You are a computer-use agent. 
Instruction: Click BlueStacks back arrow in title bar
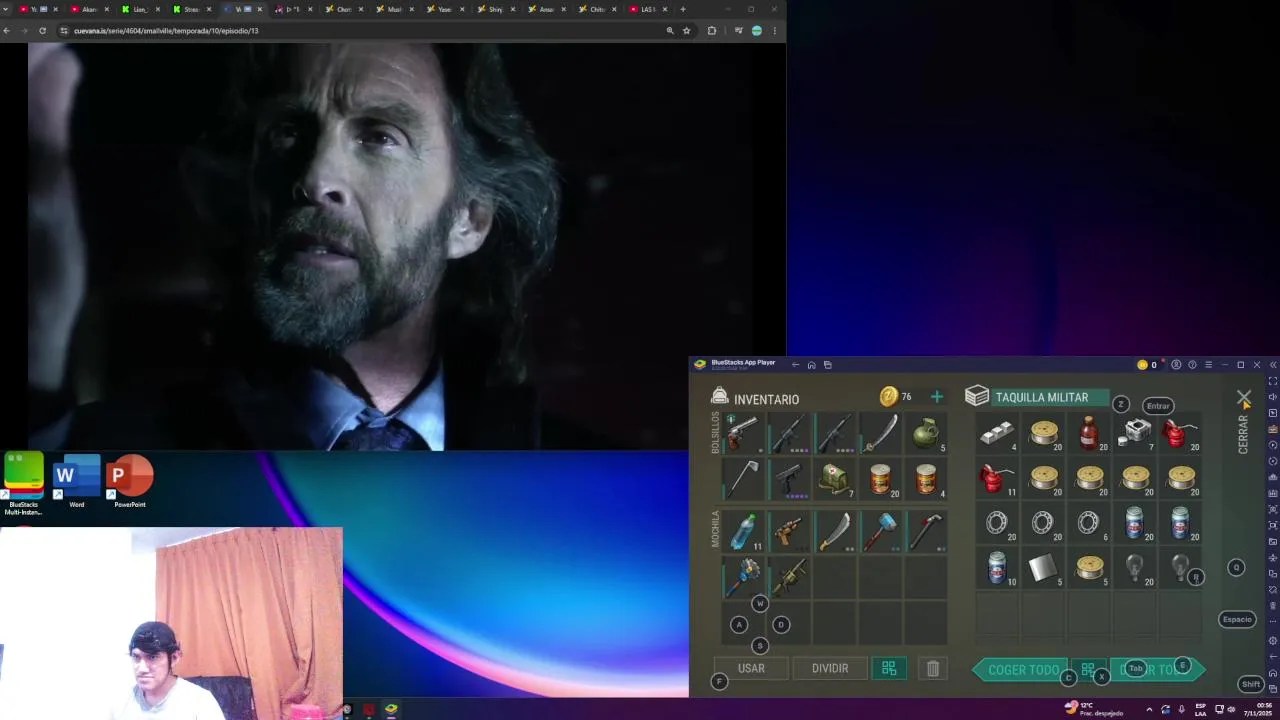(x=795, y=365)
